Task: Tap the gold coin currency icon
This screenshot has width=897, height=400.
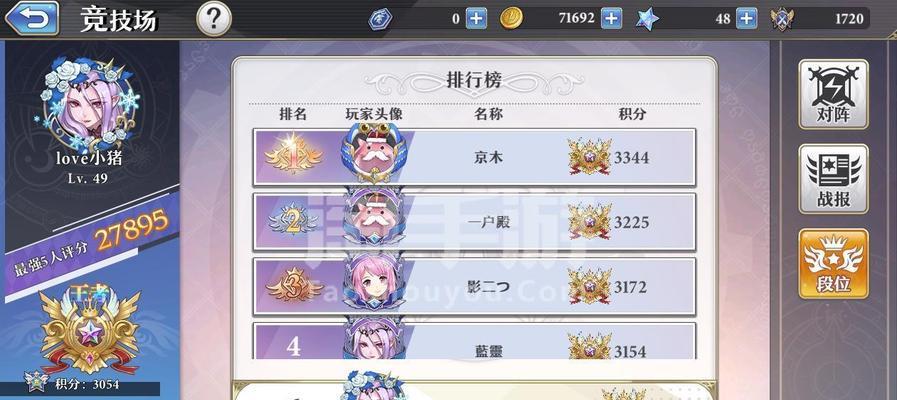Action: [511, 19]
